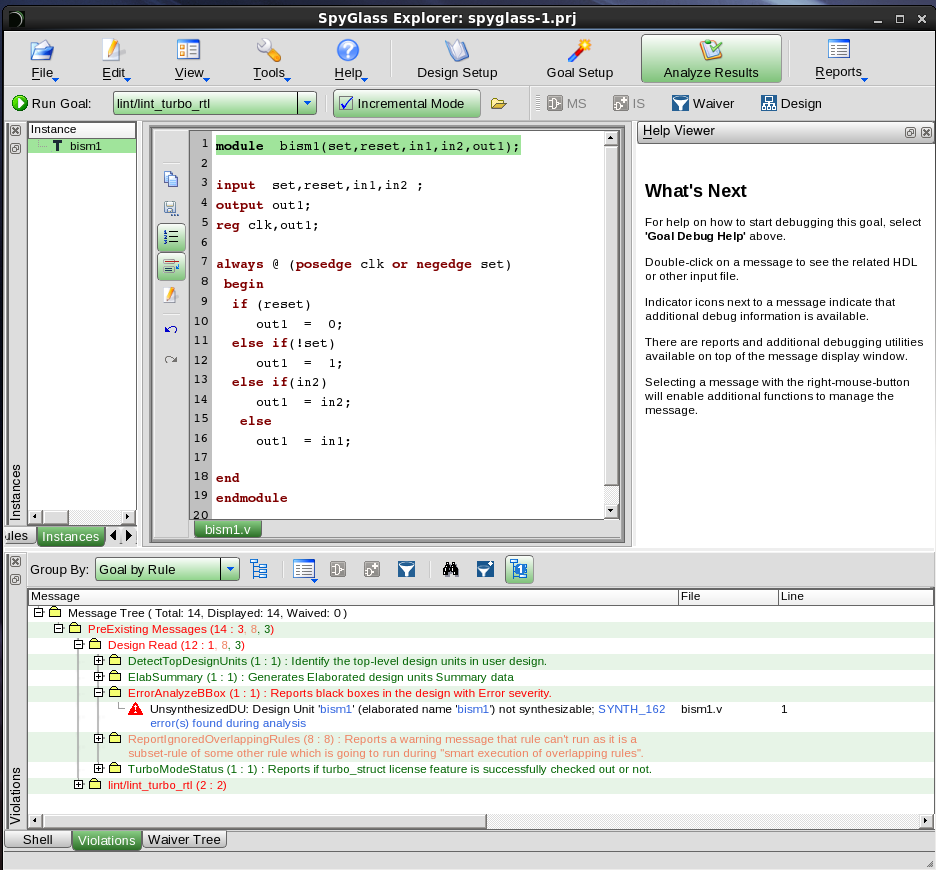936x870 pixels.
Task: Undock the Help Viewer panel
Action: (x=910, y=133)
